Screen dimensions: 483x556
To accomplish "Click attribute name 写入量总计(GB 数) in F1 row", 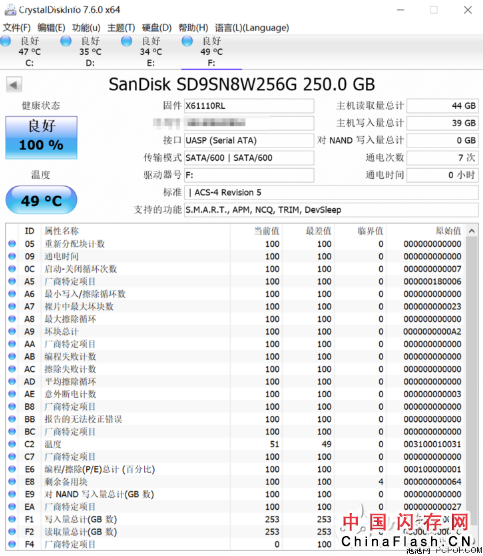I will 80,519.
